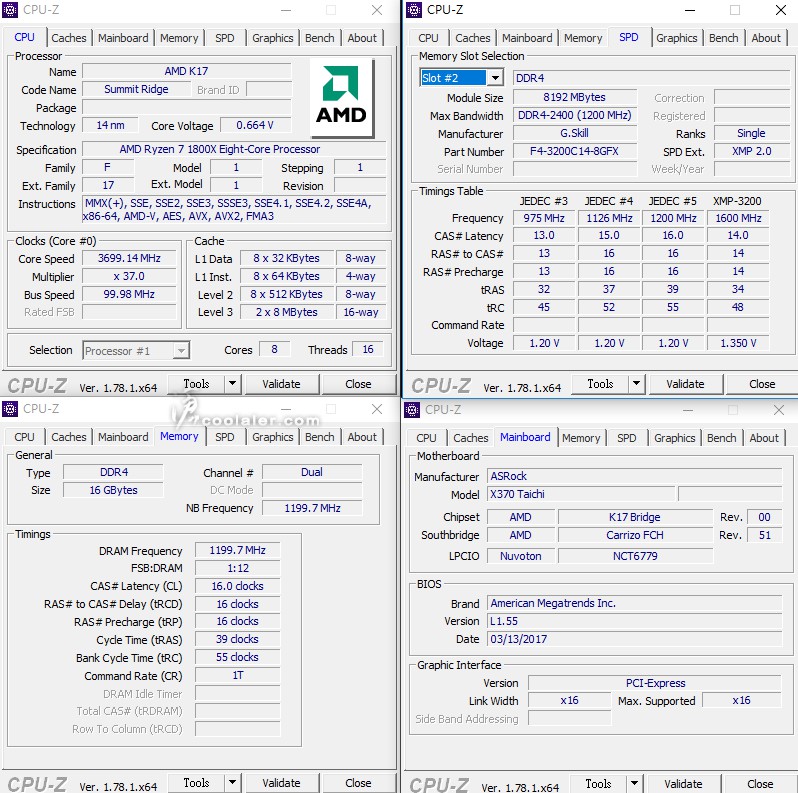Click the DDR4-2400 (1200 MHz) max bandwidth field
Viewport: 798px width, 793px height.
pyautogui.click(x=575, y=115)
